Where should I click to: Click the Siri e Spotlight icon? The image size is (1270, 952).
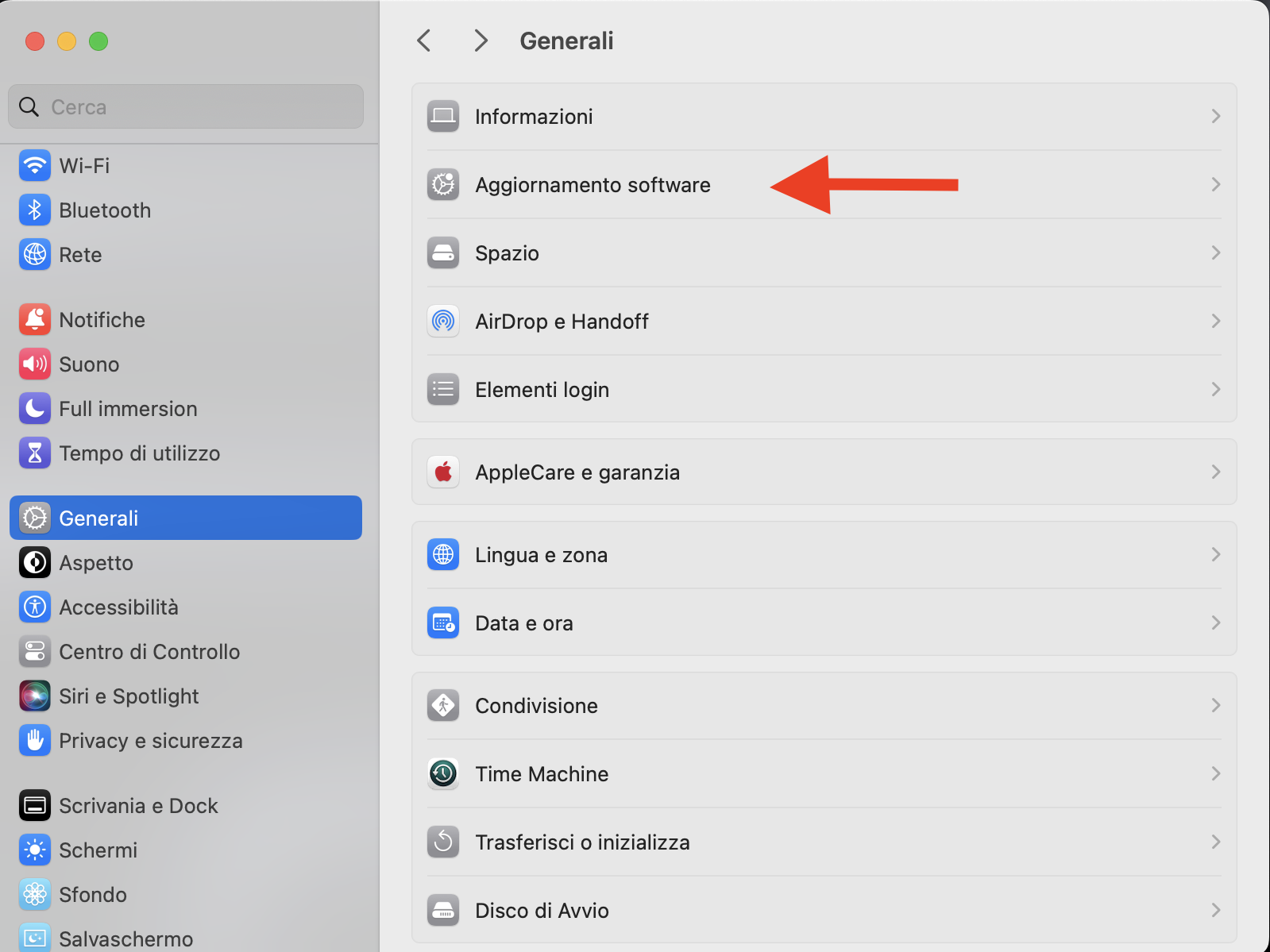tap(35, 696)
